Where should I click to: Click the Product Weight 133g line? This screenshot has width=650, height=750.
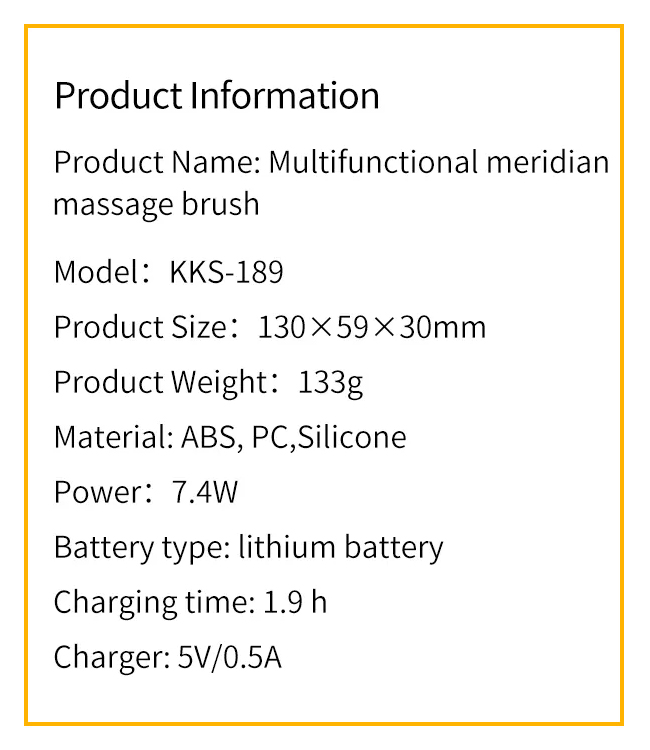click(x=209, y=383)
